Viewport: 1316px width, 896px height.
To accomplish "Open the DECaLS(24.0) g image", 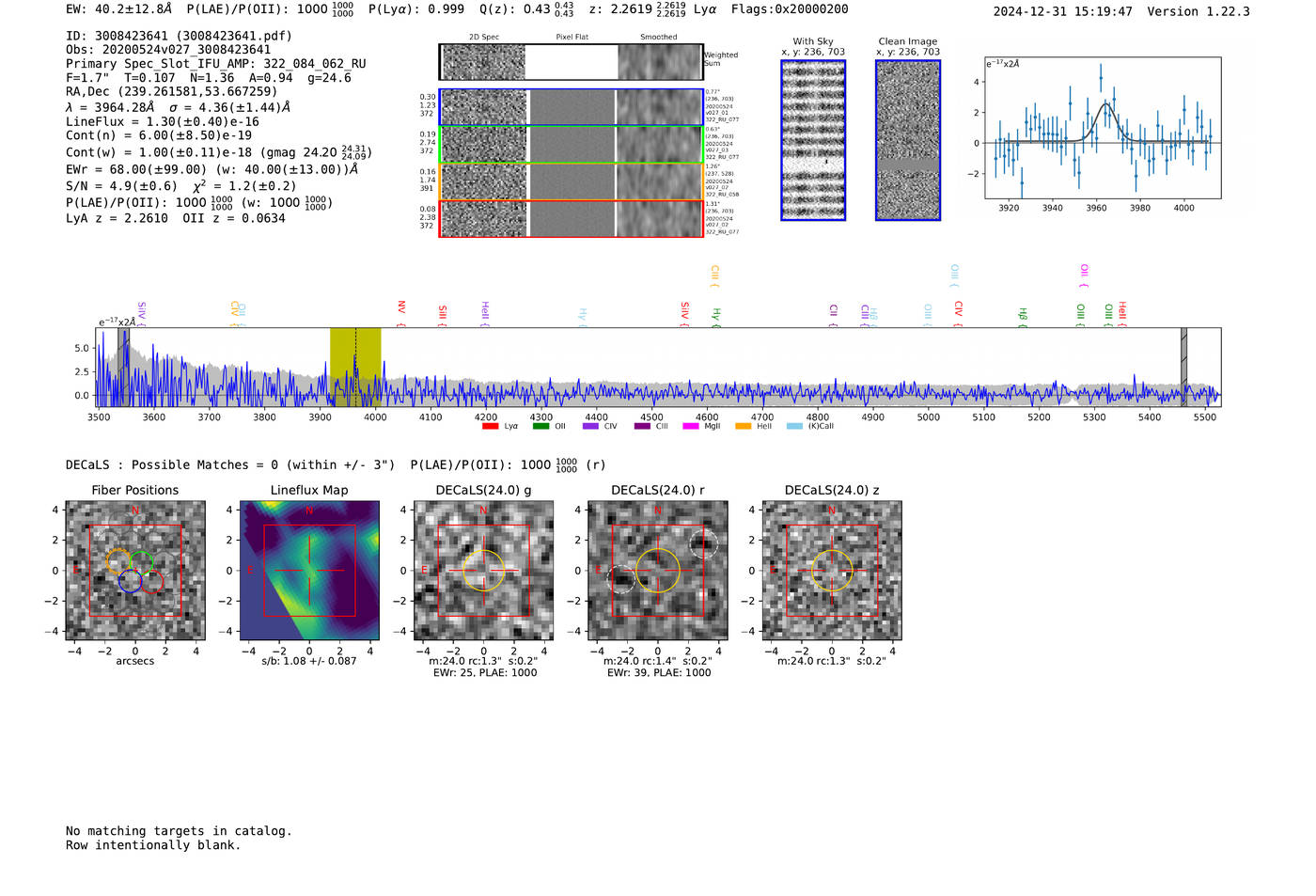I will click(483, 570).
